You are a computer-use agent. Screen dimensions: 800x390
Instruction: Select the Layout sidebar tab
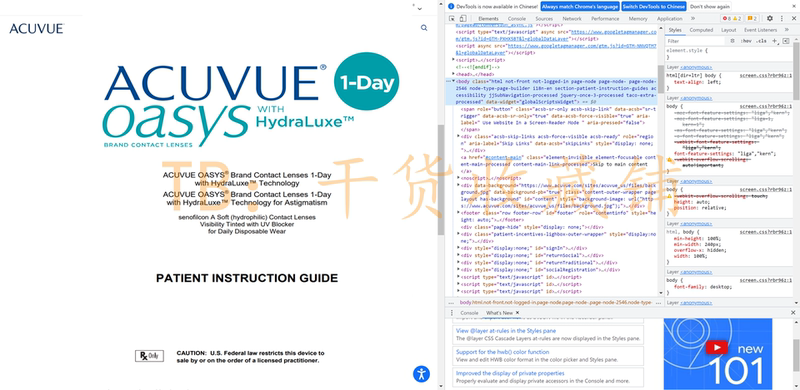pyautogui.click(x=728, y=30)
